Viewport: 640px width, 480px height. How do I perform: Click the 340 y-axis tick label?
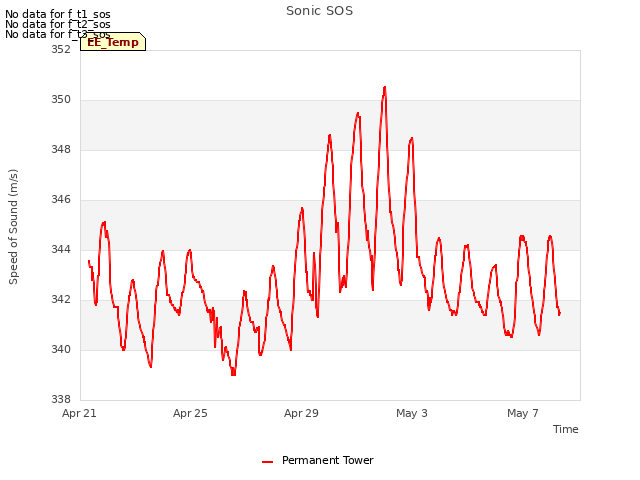61,349
